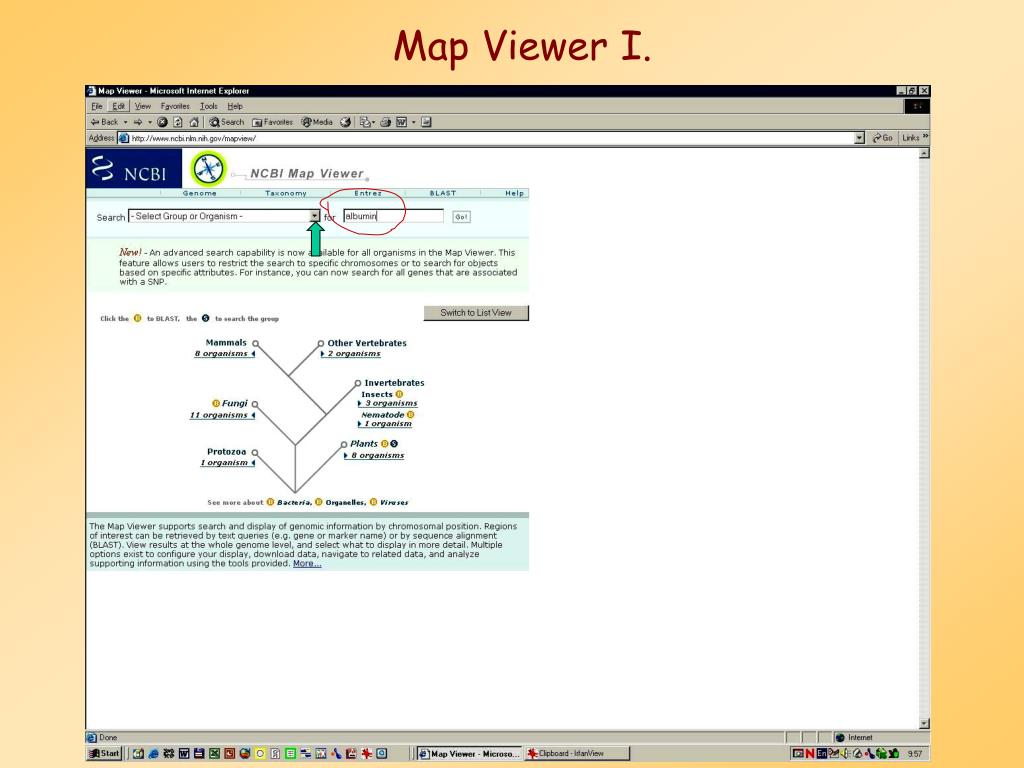Viewport: 1024px width, 768px height.
Task: Expand the 3 organisms link under Insects
Action: coord(388,403)
